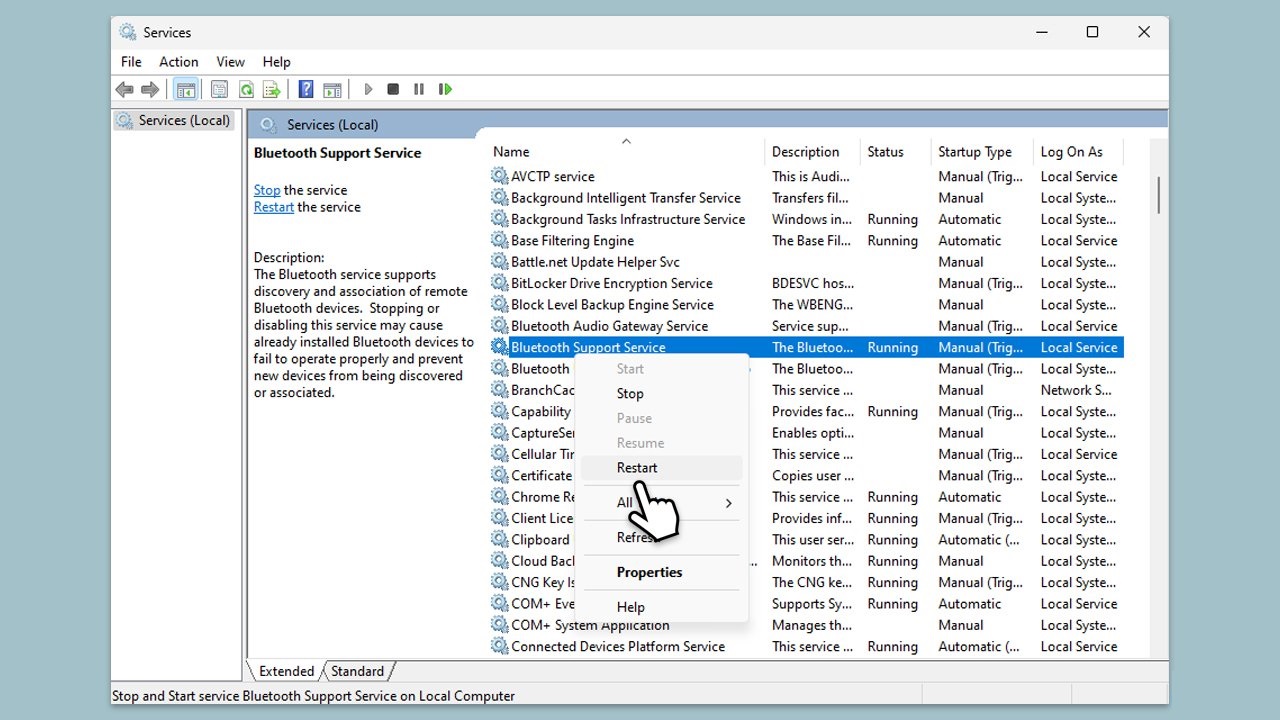Click the Restart the service link
This screenshot has width=1280, height=720.
273,207
